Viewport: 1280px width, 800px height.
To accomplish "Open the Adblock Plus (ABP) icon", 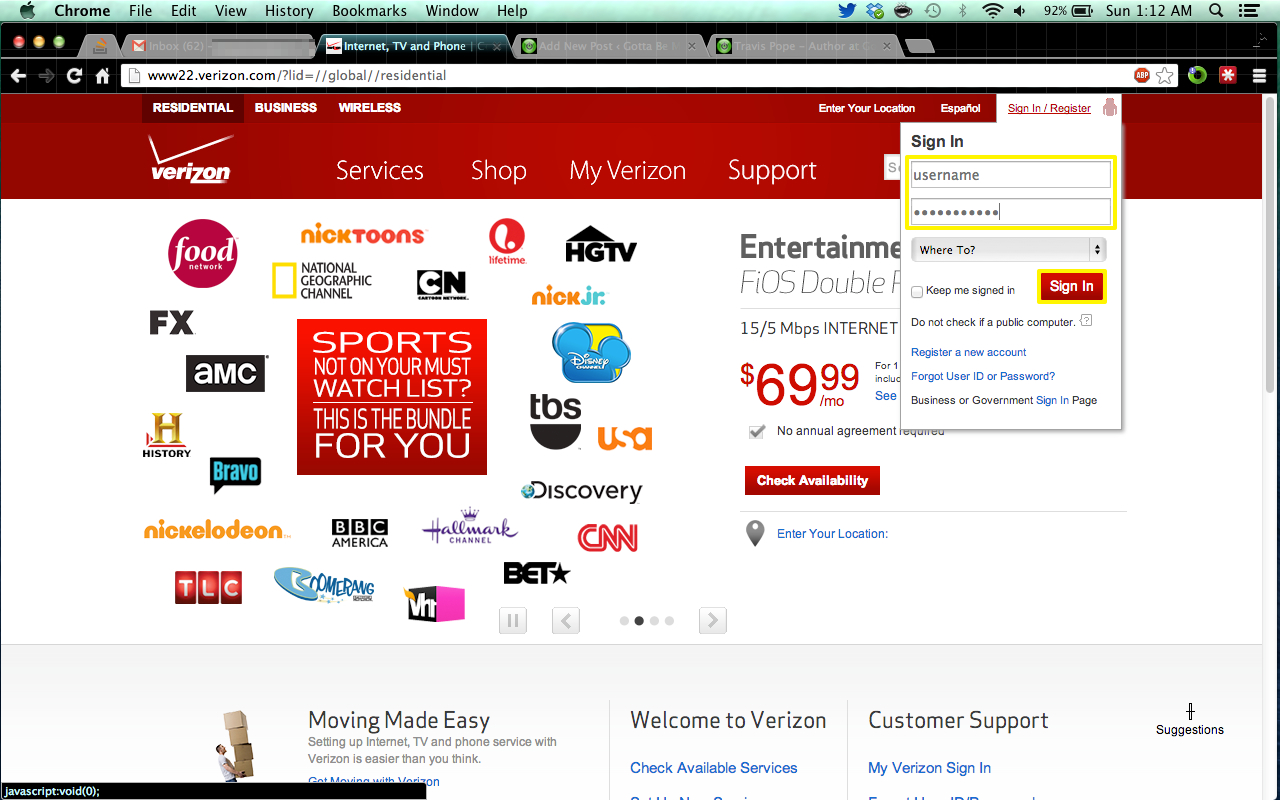I will point(1142,75).
